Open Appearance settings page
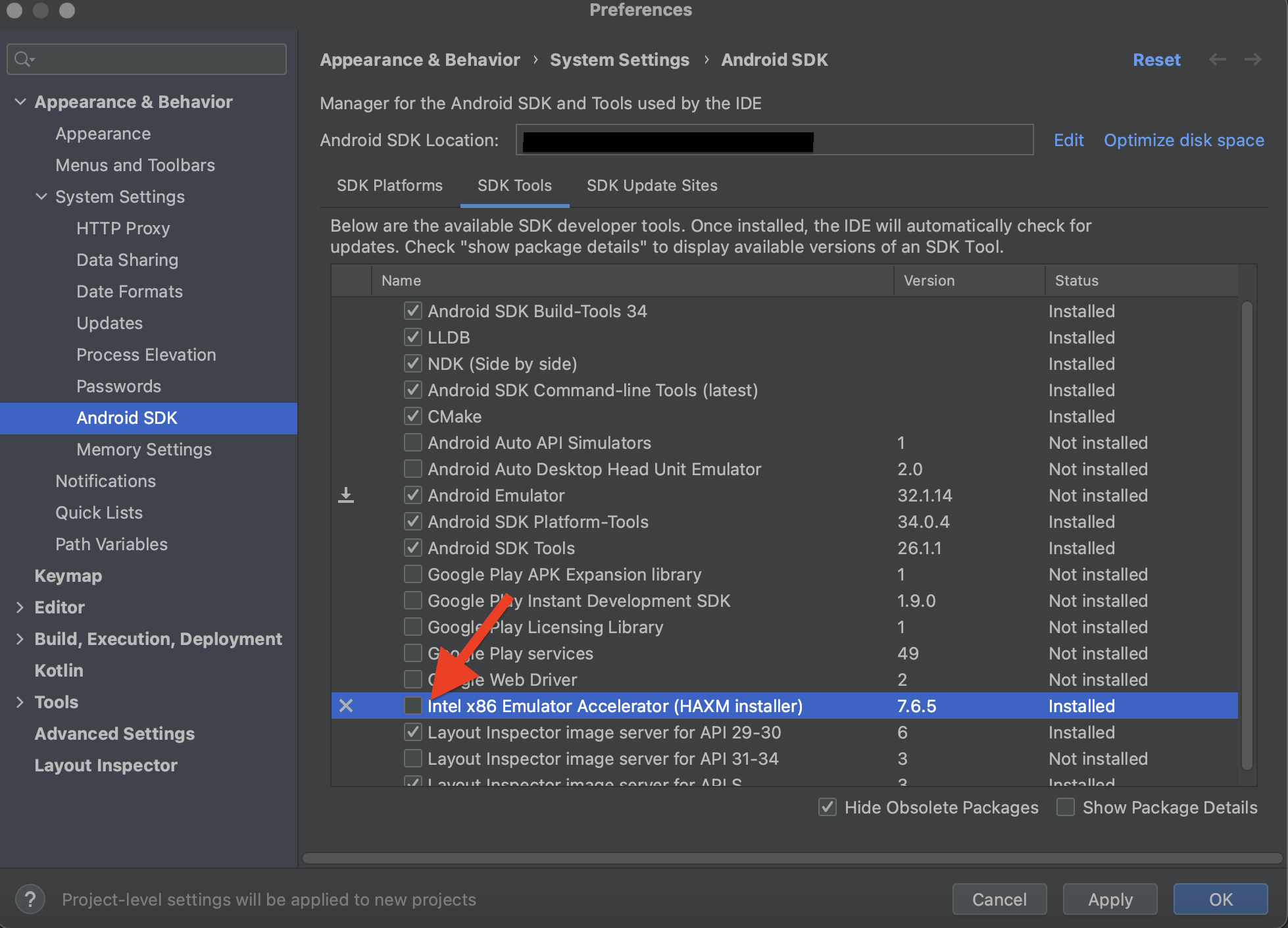This screenshot has height=928, width=1288. click(103, 134)
